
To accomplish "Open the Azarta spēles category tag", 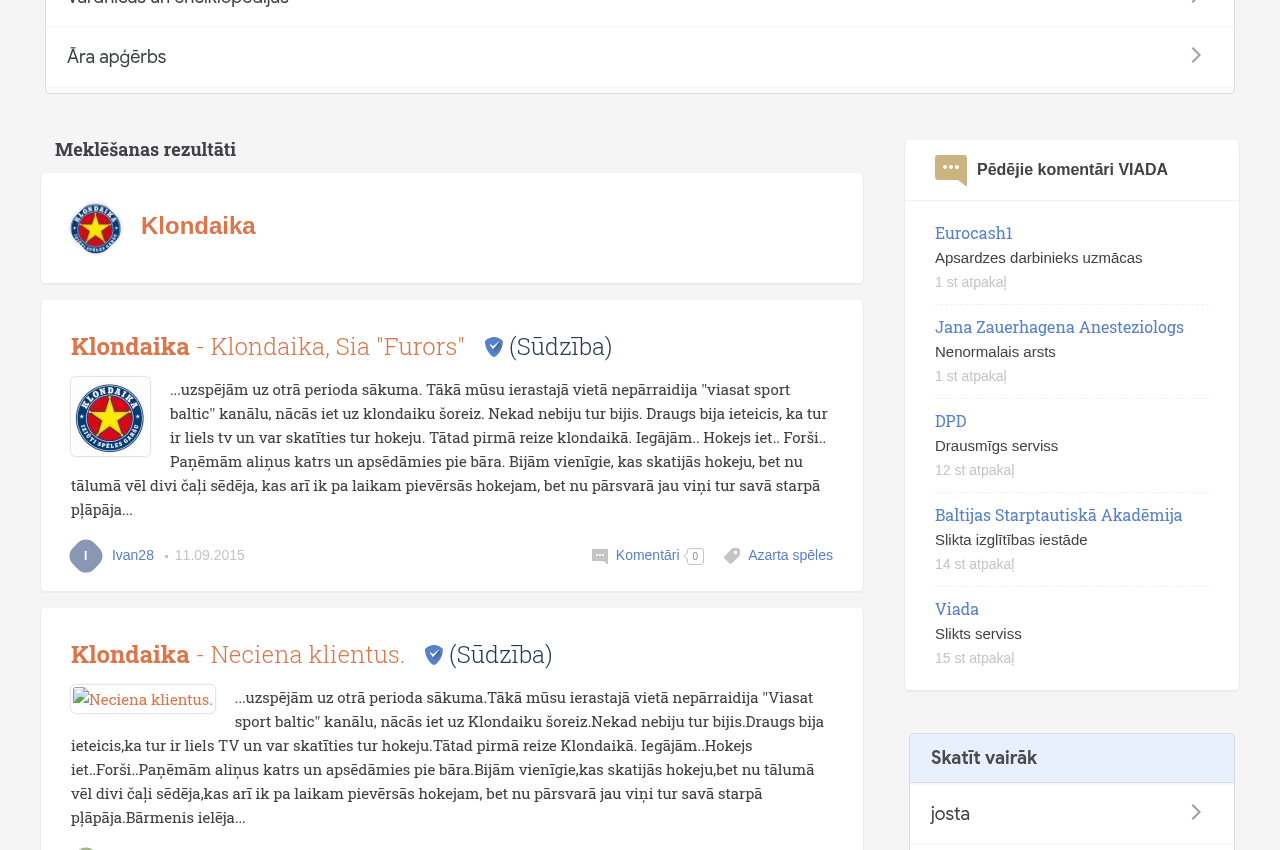I will tap(790, 555).
